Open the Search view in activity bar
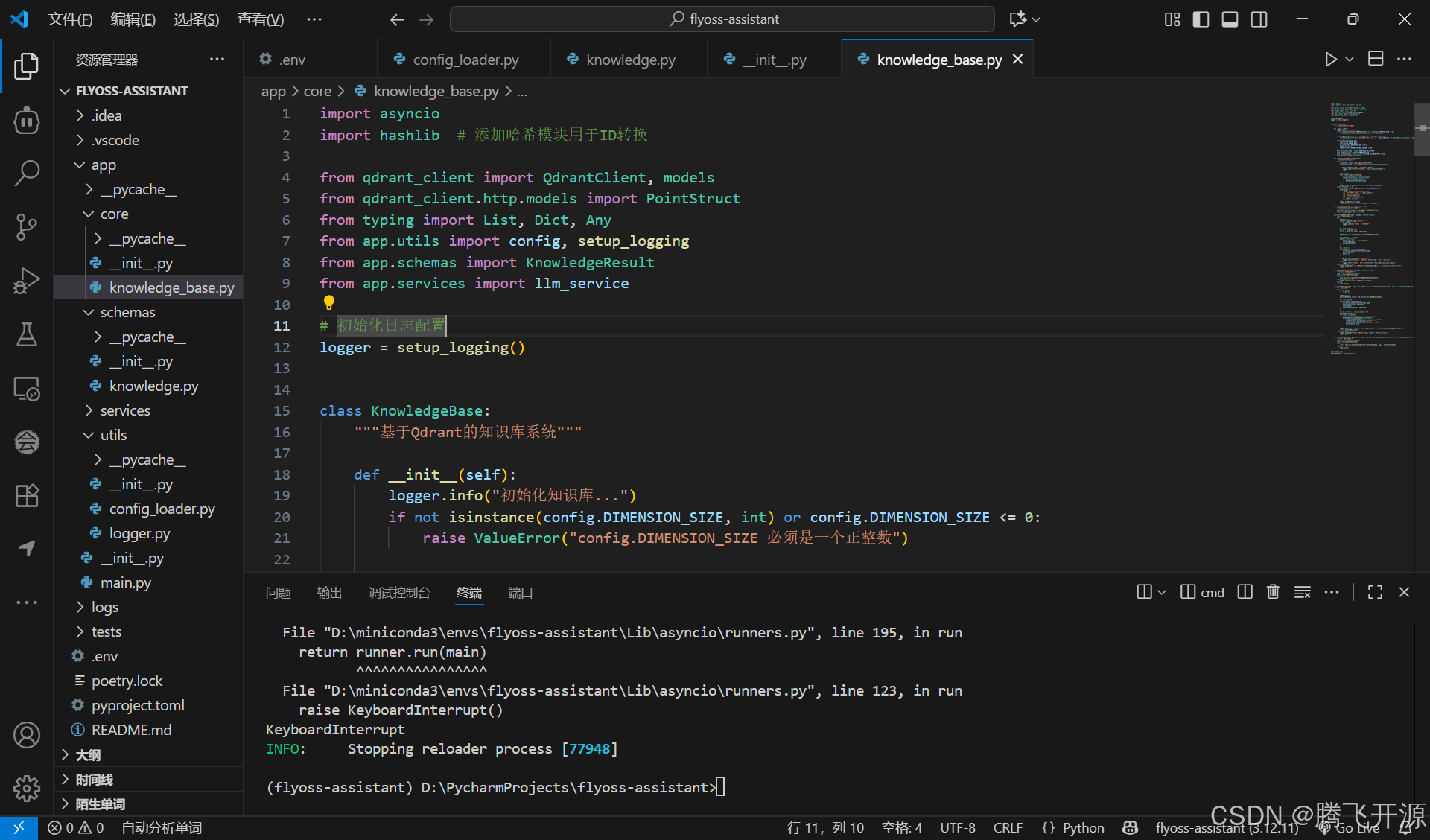Image resolution: width=1430 pixels, height=840 pixels. 27,173
